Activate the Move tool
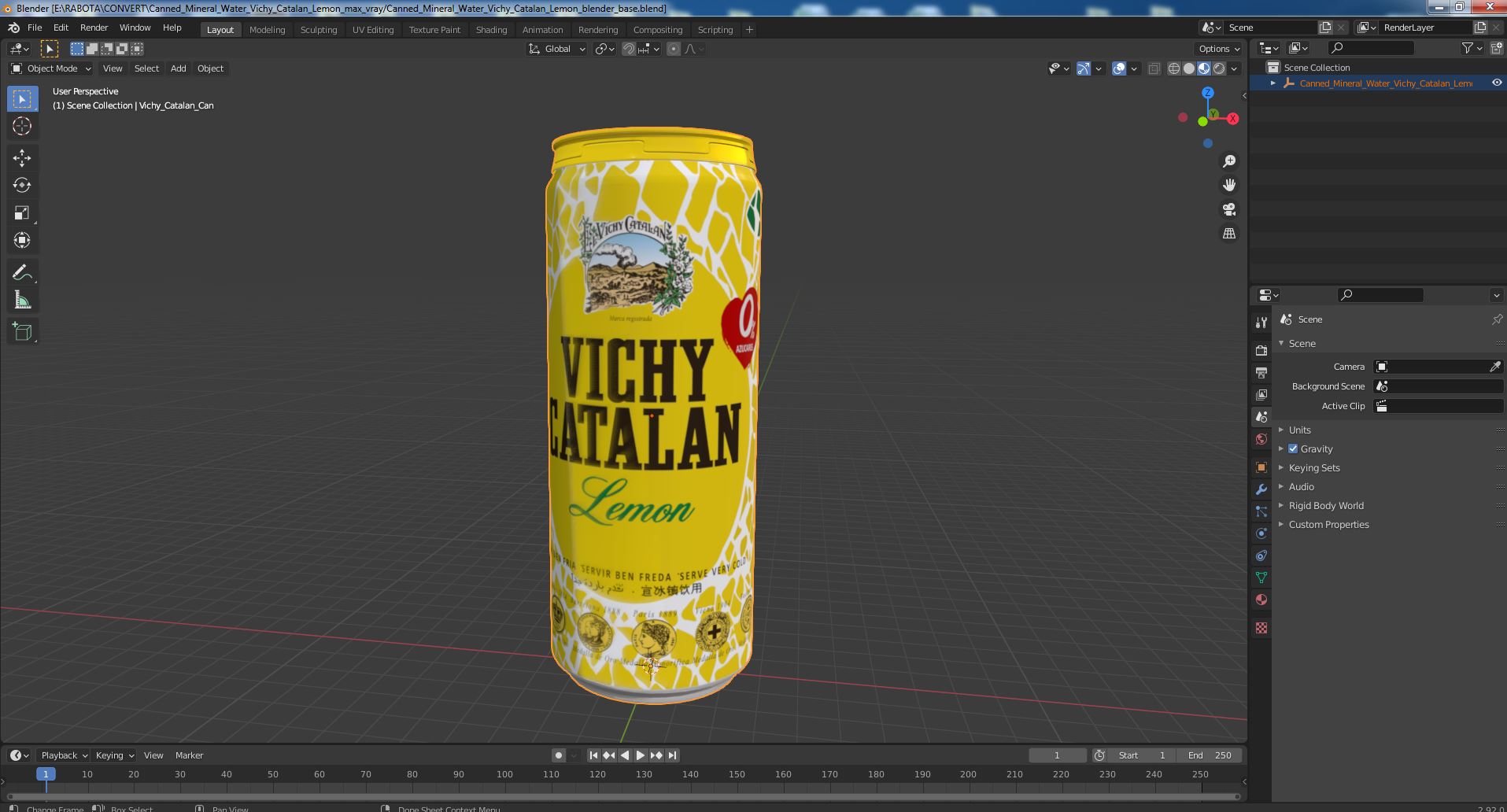 tap(22, 158)
